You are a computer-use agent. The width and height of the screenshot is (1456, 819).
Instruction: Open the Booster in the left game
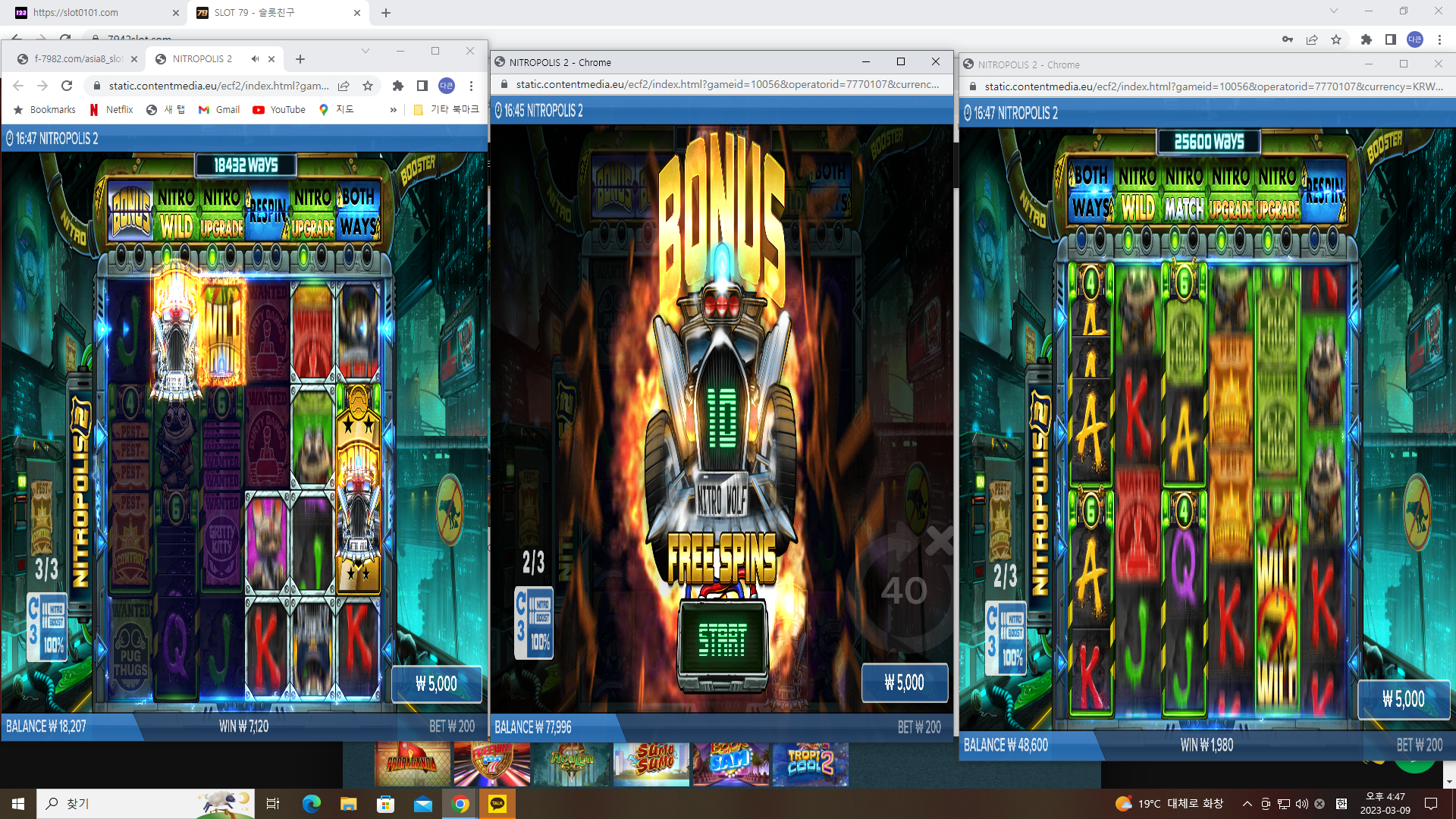419,171
